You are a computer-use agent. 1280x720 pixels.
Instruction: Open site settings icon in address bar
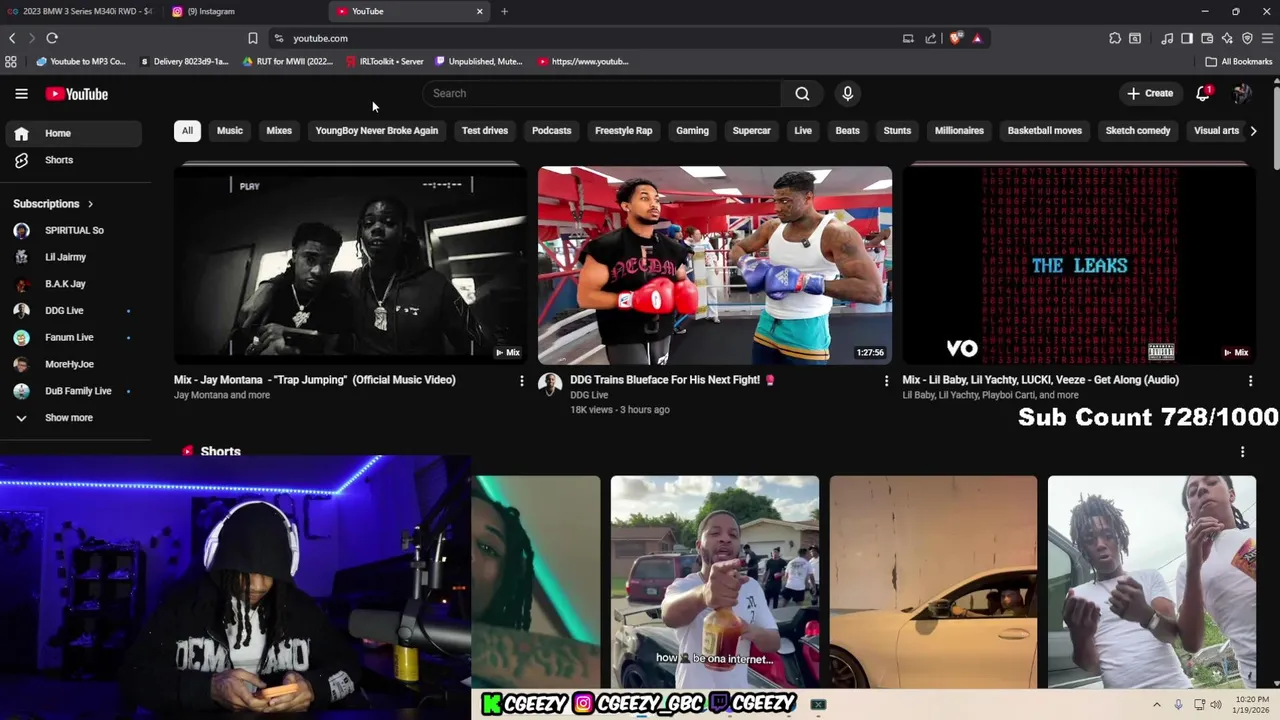pos(278,38)
